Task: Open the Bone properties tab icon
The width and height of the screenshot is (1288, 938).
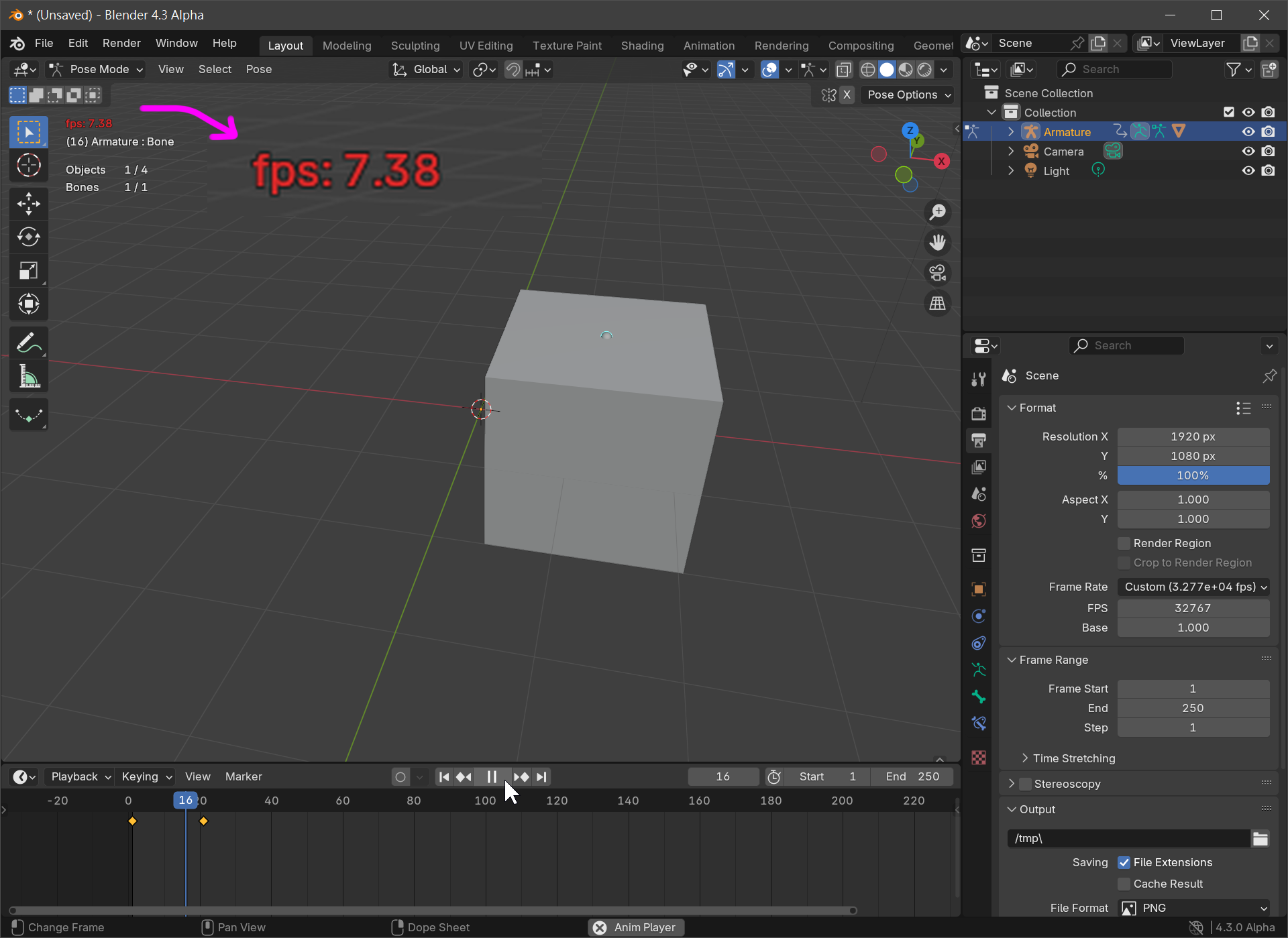Action: point(979,697)
